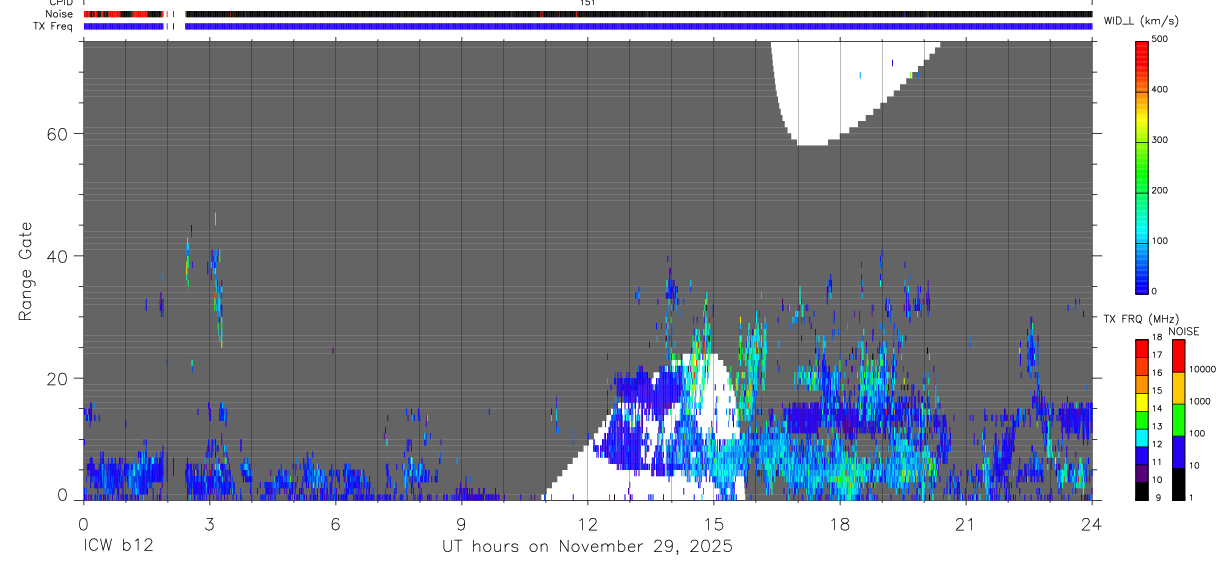Click the "Noise" row label at top
Image resolution: width=1228 pixels, height=567 pixels.
click(59, 14)
